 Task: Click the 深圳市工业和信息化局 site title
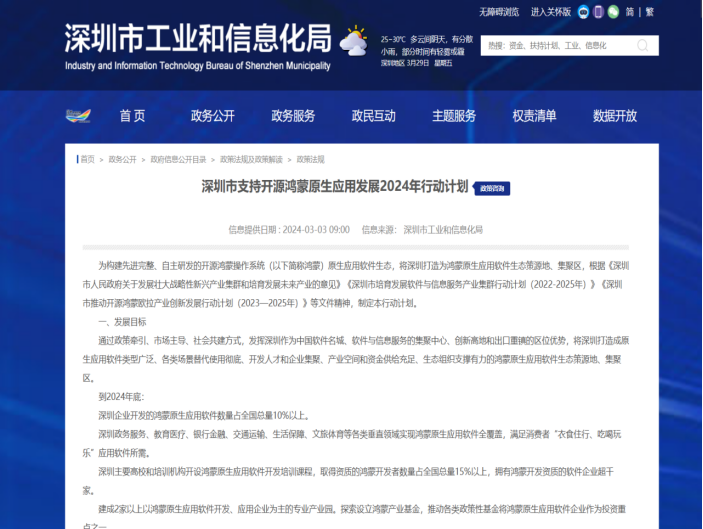tap(198, 39)
